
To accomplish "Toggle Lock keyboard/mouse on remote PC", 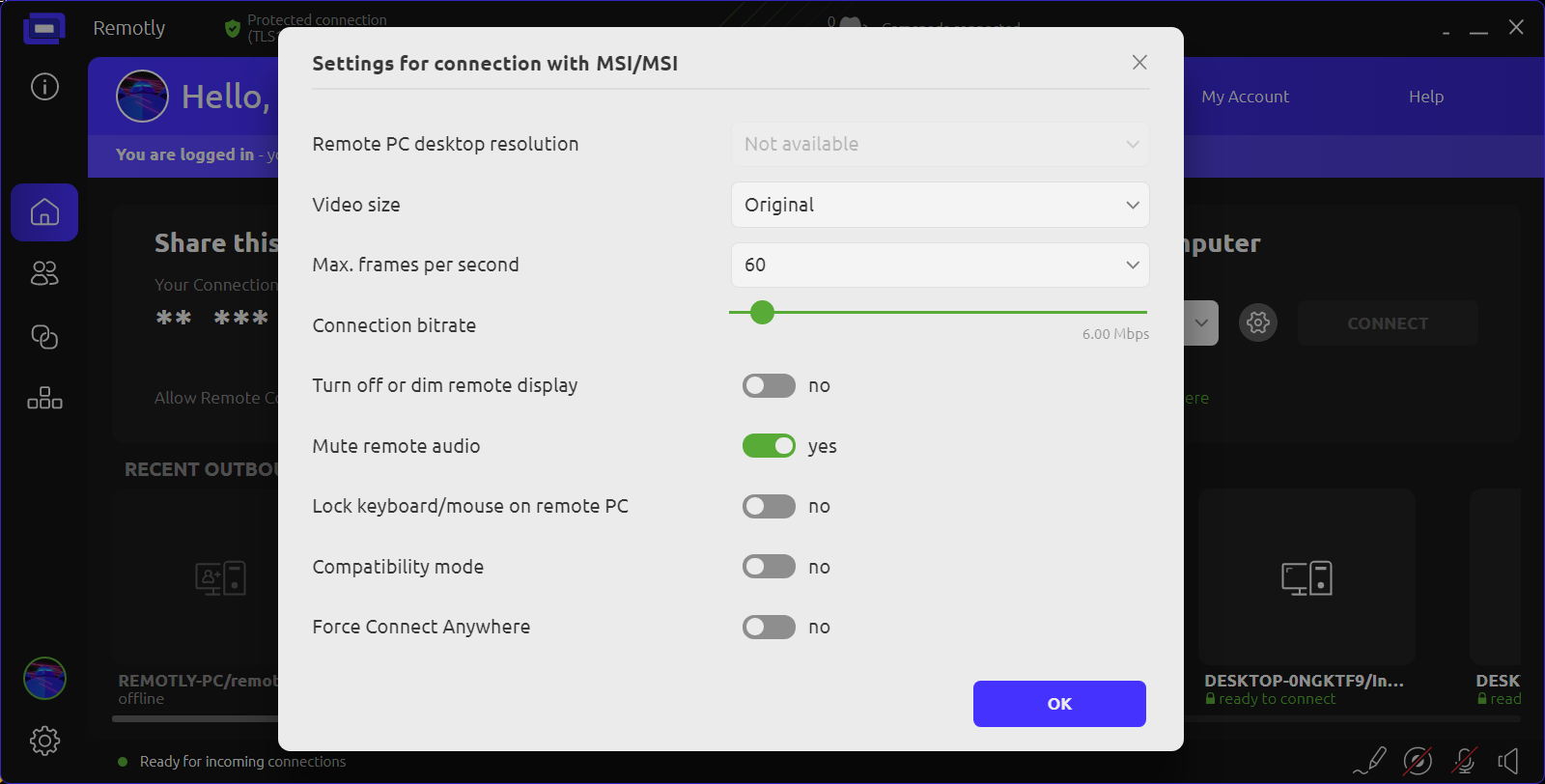I will [769, 507].
